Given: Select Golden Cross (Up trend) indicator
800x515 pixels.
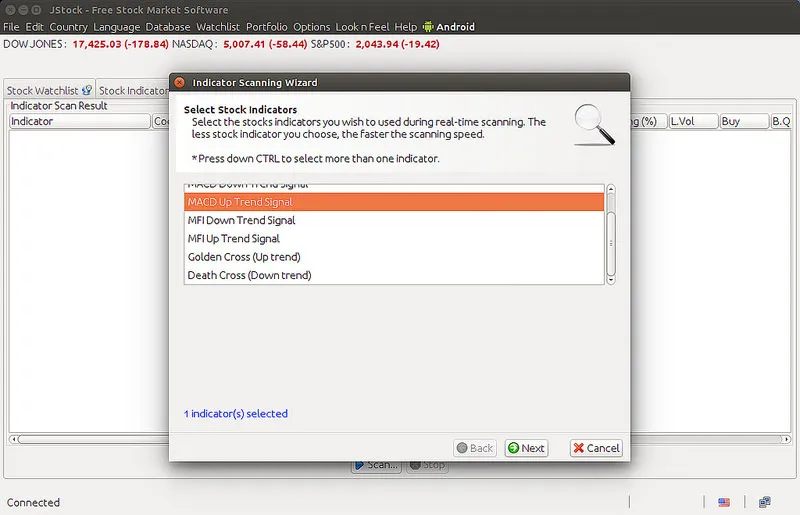Looking at the screenshot, I should 394,257.
